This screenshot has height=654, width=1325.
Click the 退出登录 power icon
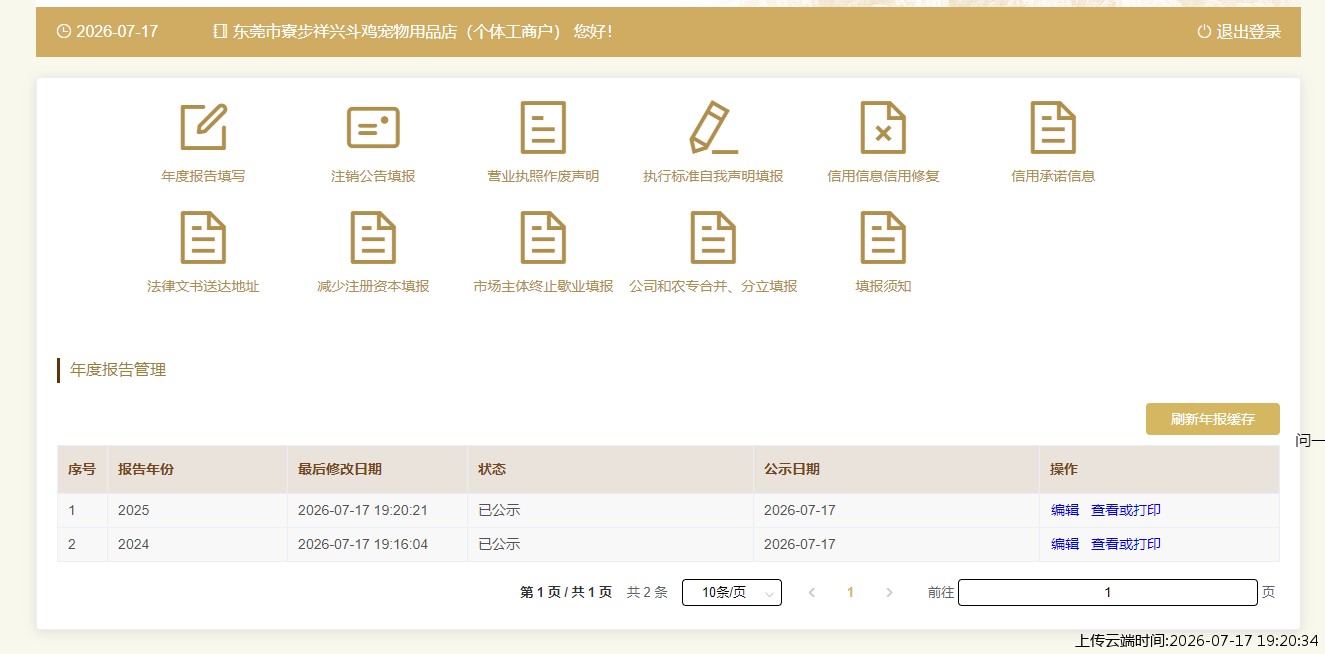point(1204,32)
